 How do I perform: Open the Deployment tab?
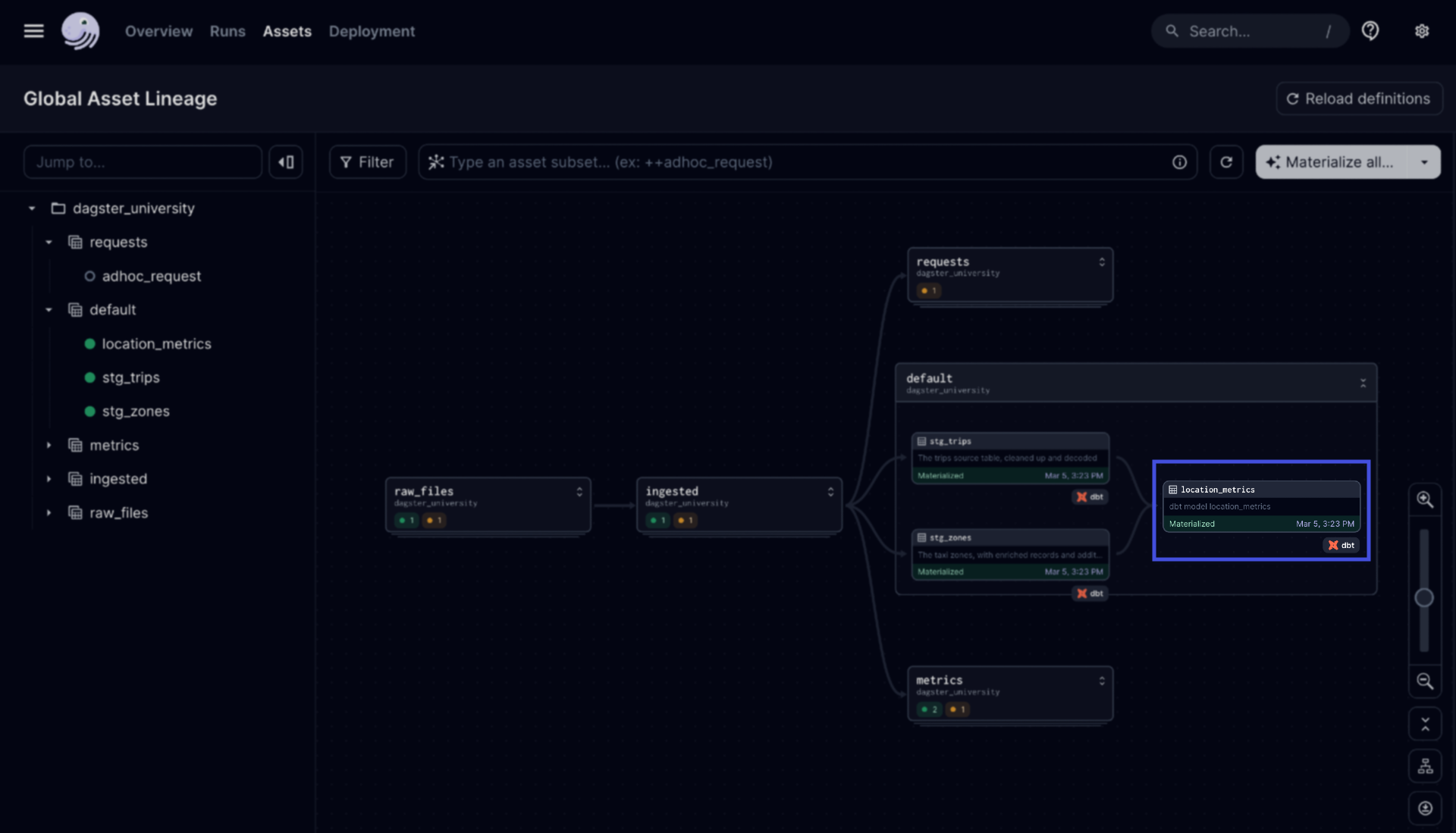point(372,31)
